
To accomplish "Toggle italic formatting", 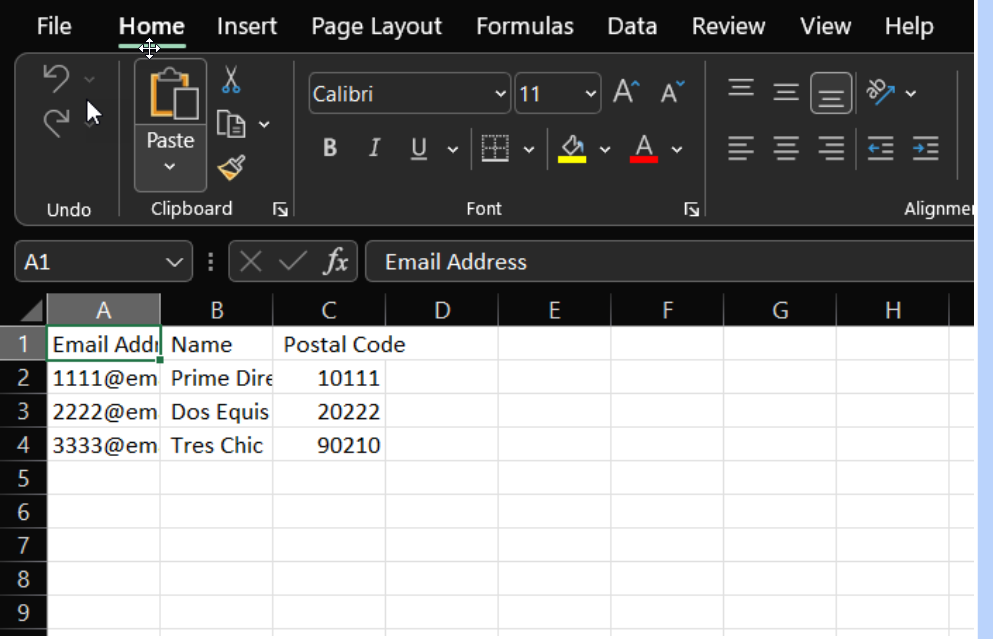I will tap(374, 147).
